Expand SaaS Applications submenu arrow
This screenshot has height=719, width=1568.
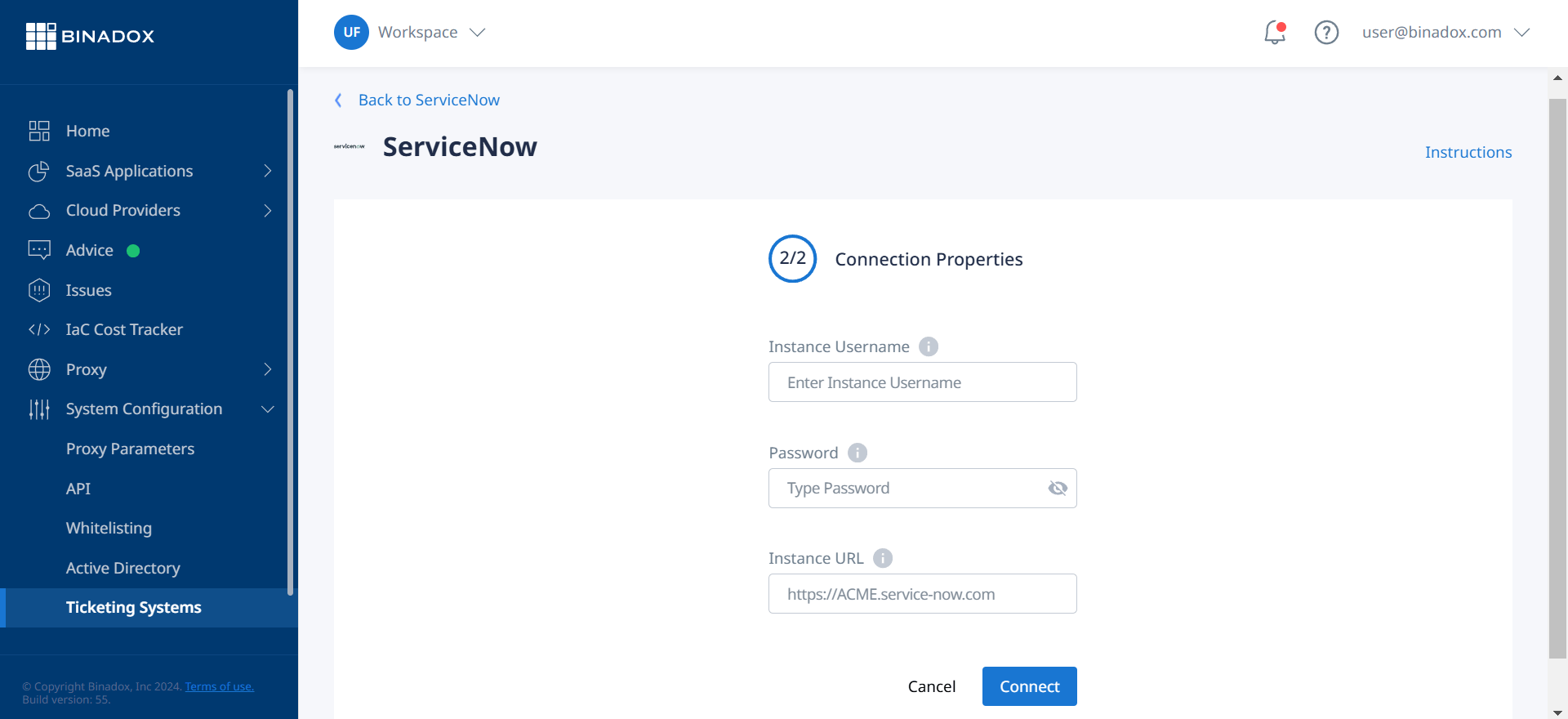(x=268, y=171)
